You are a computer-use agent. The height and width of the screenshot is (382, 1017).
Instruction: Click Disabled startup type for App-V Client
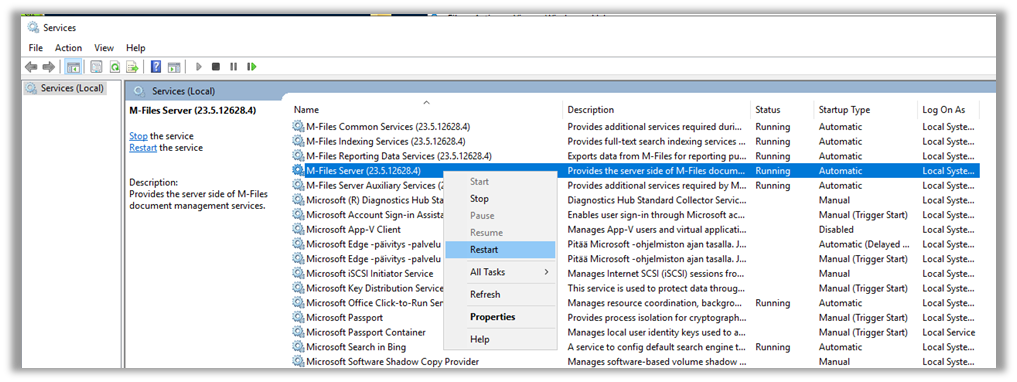coord(836,229)
